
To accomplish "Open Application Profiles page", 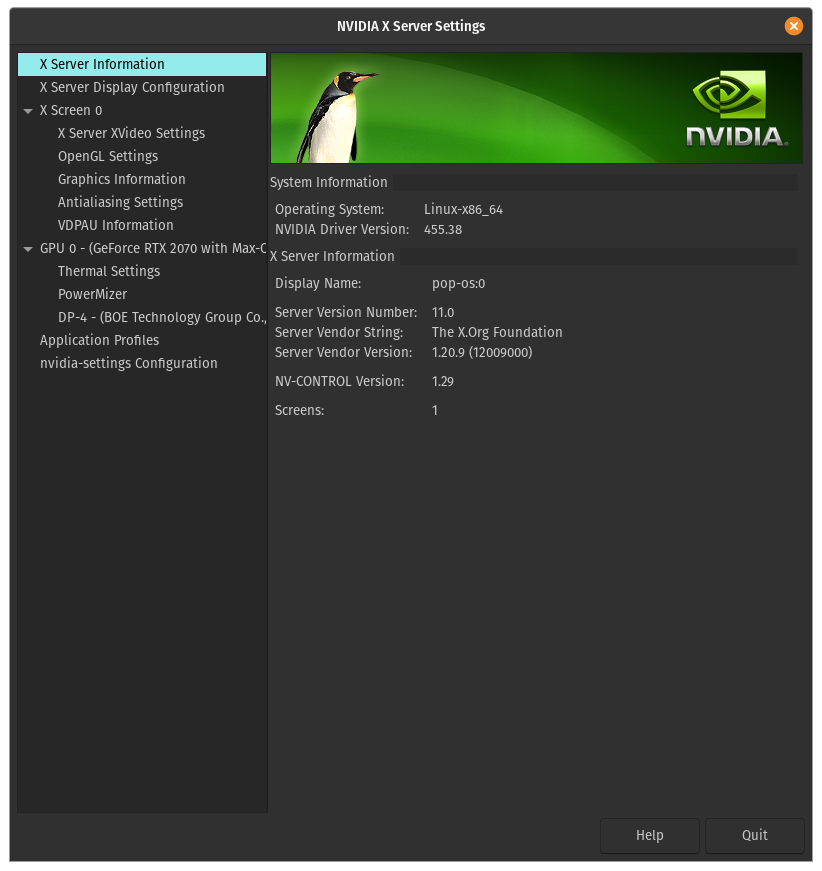I will coord(99,341).
